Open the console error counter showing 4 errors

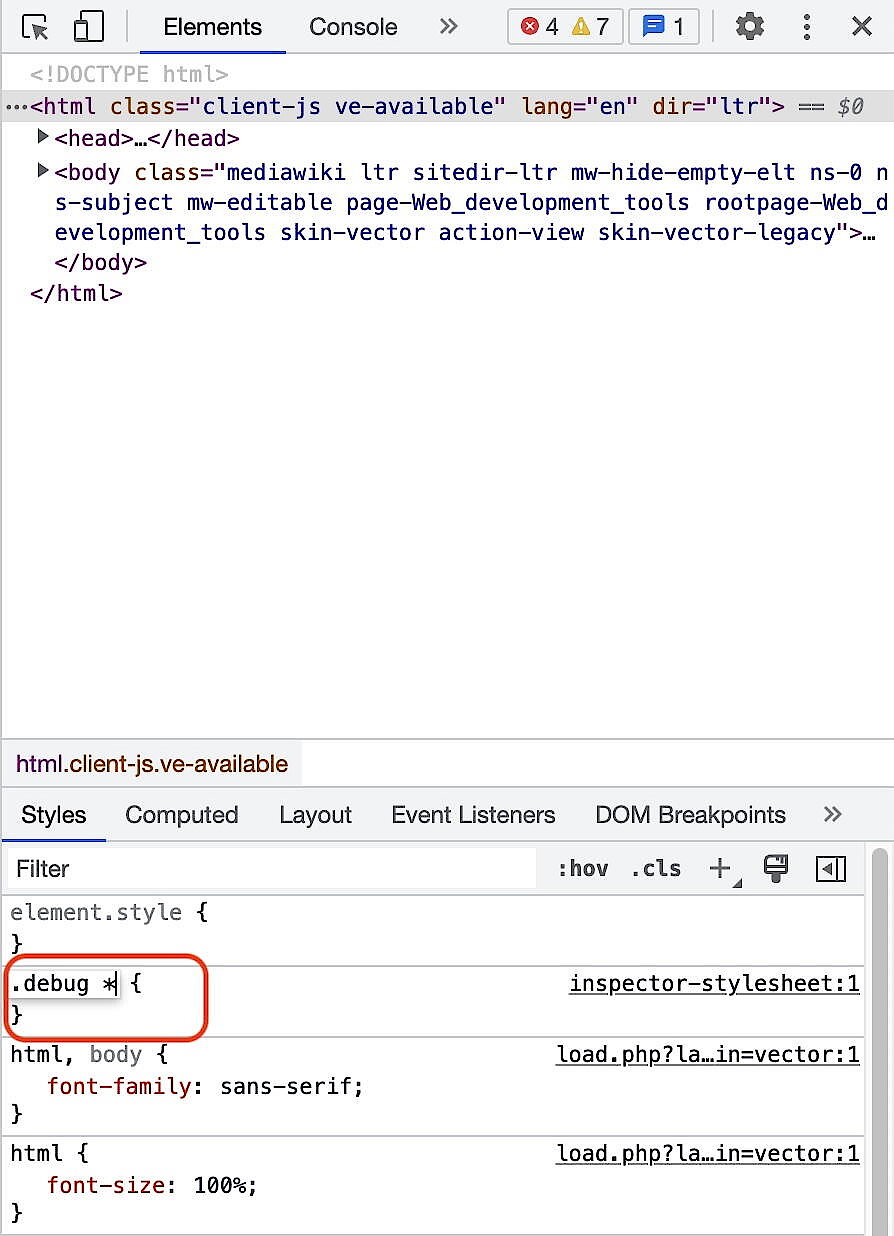(x=536, y=27)
